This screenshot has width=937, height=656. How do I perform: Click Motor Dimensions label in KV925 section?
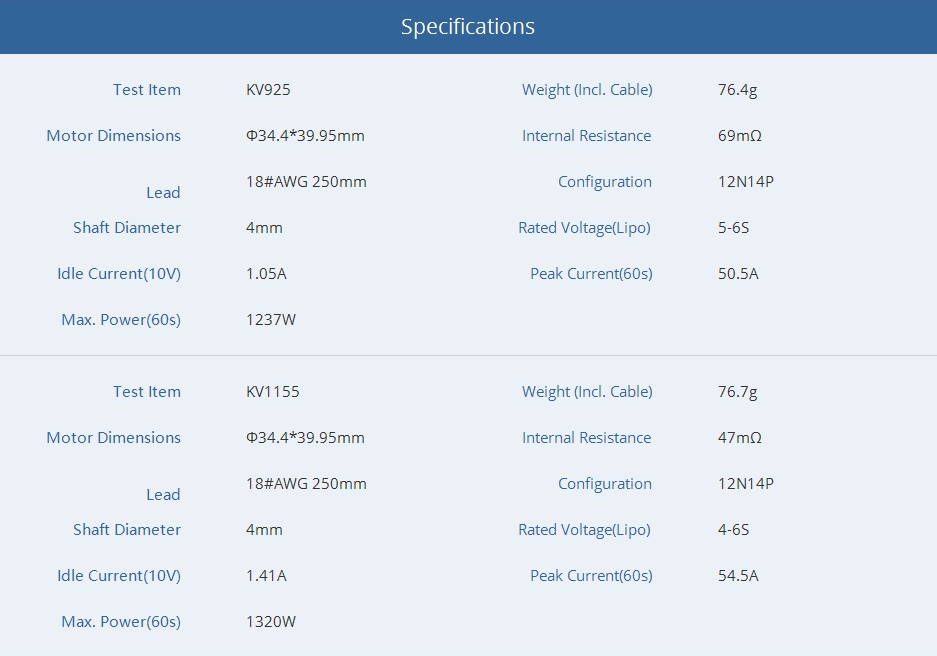pyautogui.click(x=113, y=136)
